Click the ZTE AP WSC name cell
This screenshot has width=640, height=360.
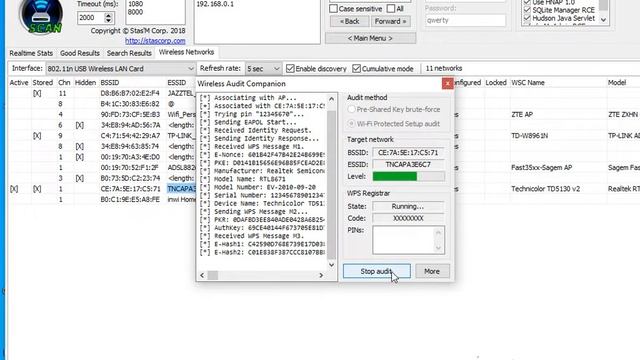coord(522,114)
